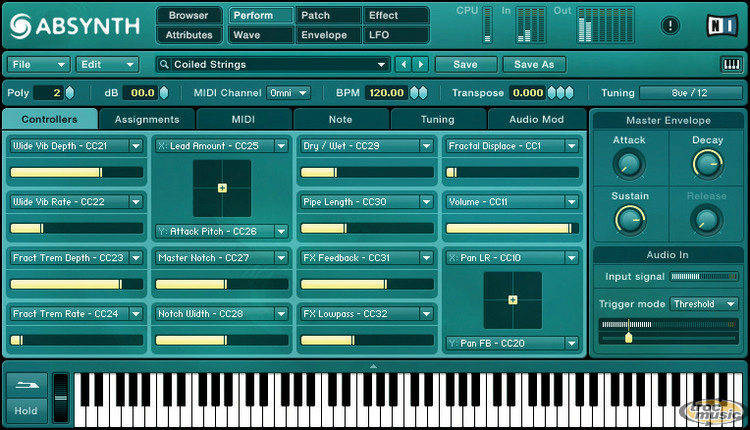The width and height of the screenshot is (750, 430).
Task: Select the MIDI tab
Action: [x=244, y=119]
